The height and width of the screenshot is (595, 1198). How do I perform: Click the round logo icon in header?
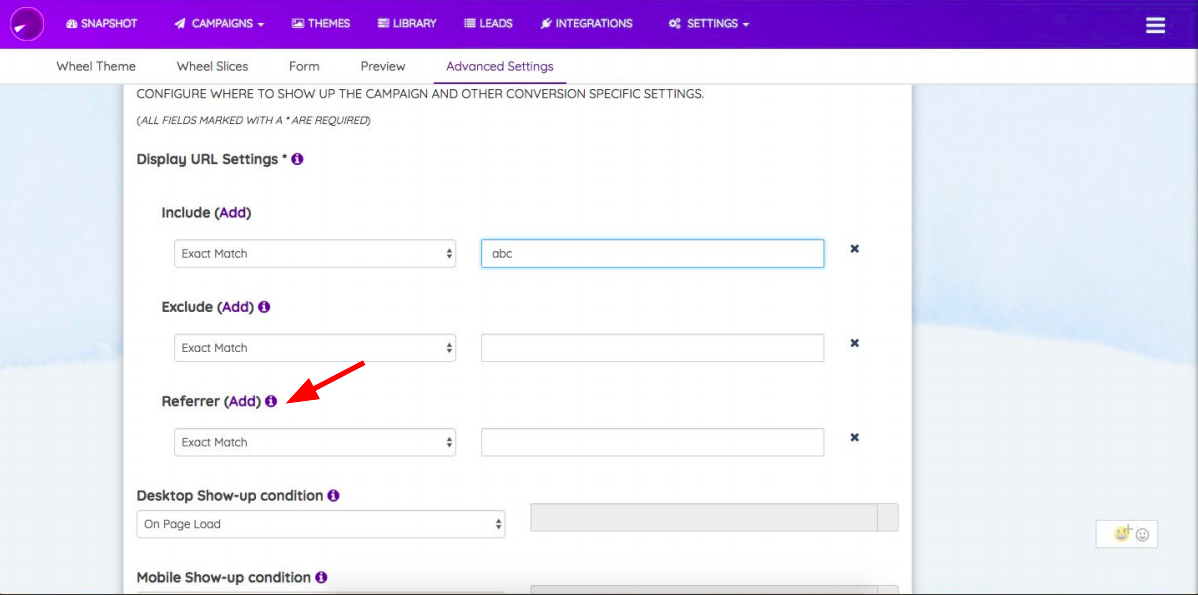click(27, 24)
